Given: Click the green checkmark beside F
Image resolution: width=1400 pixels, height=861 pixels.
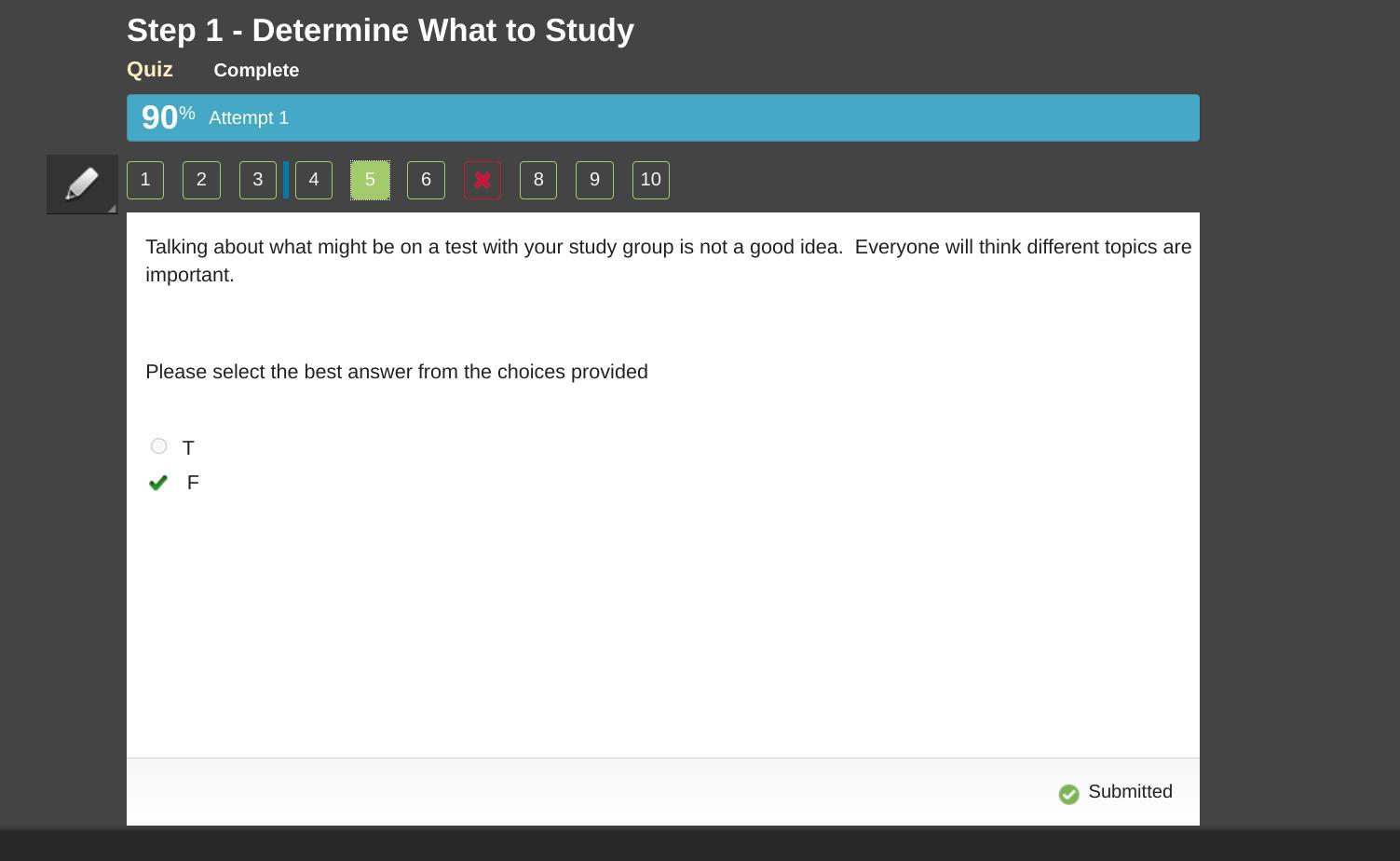Looking at the screenshot, I should [x=158, y=483].
